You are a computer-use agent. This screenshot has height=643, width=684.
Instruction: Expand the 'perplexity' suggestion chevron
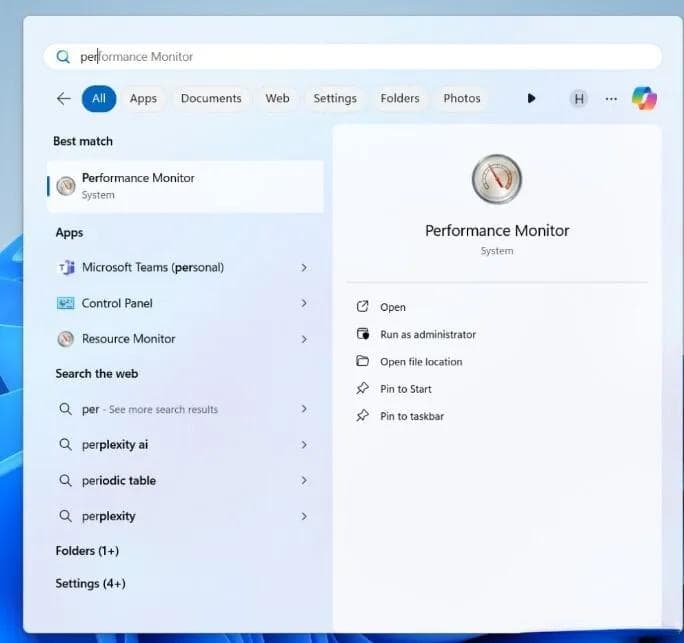pos(304,516)
